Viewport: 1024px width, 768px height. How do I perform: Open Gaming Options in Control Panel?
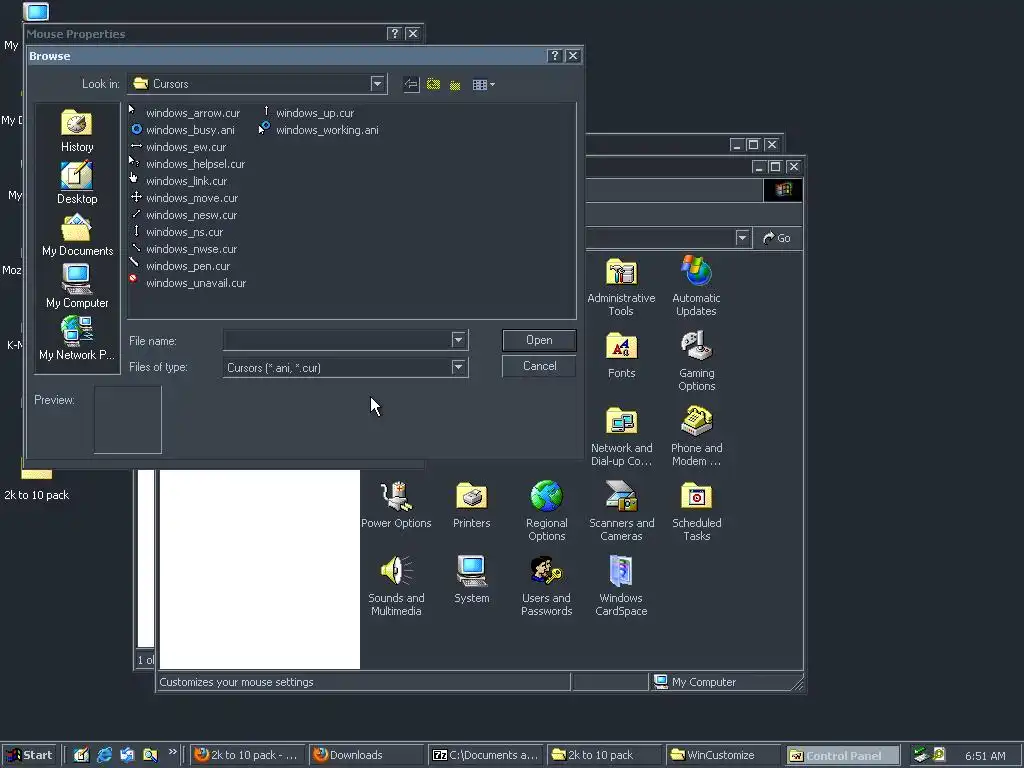(696, 361)
